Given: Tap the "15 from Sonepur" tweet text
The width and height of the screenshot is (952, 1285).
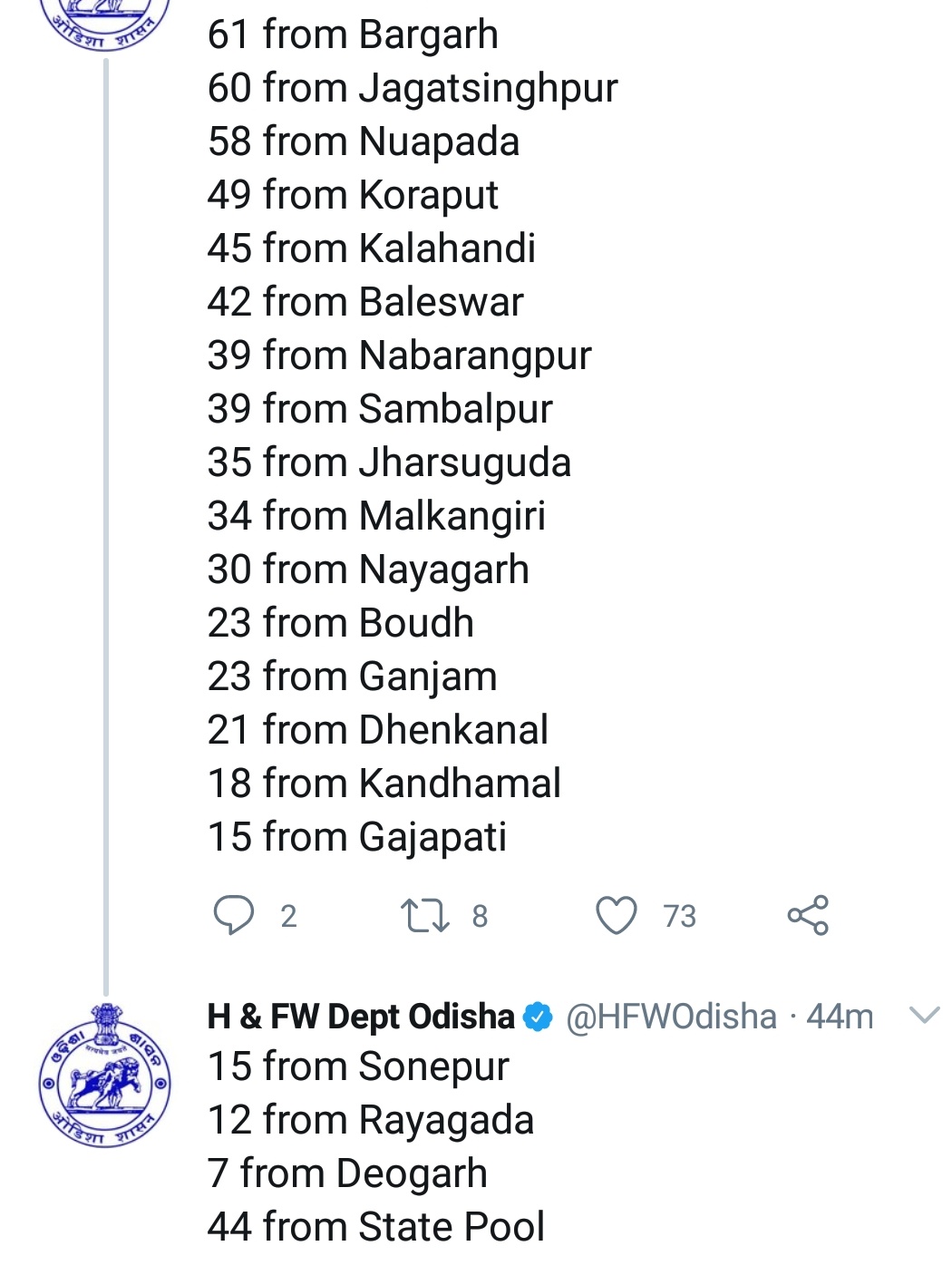Looking at the screenshot, I should tap(358, 1066).
